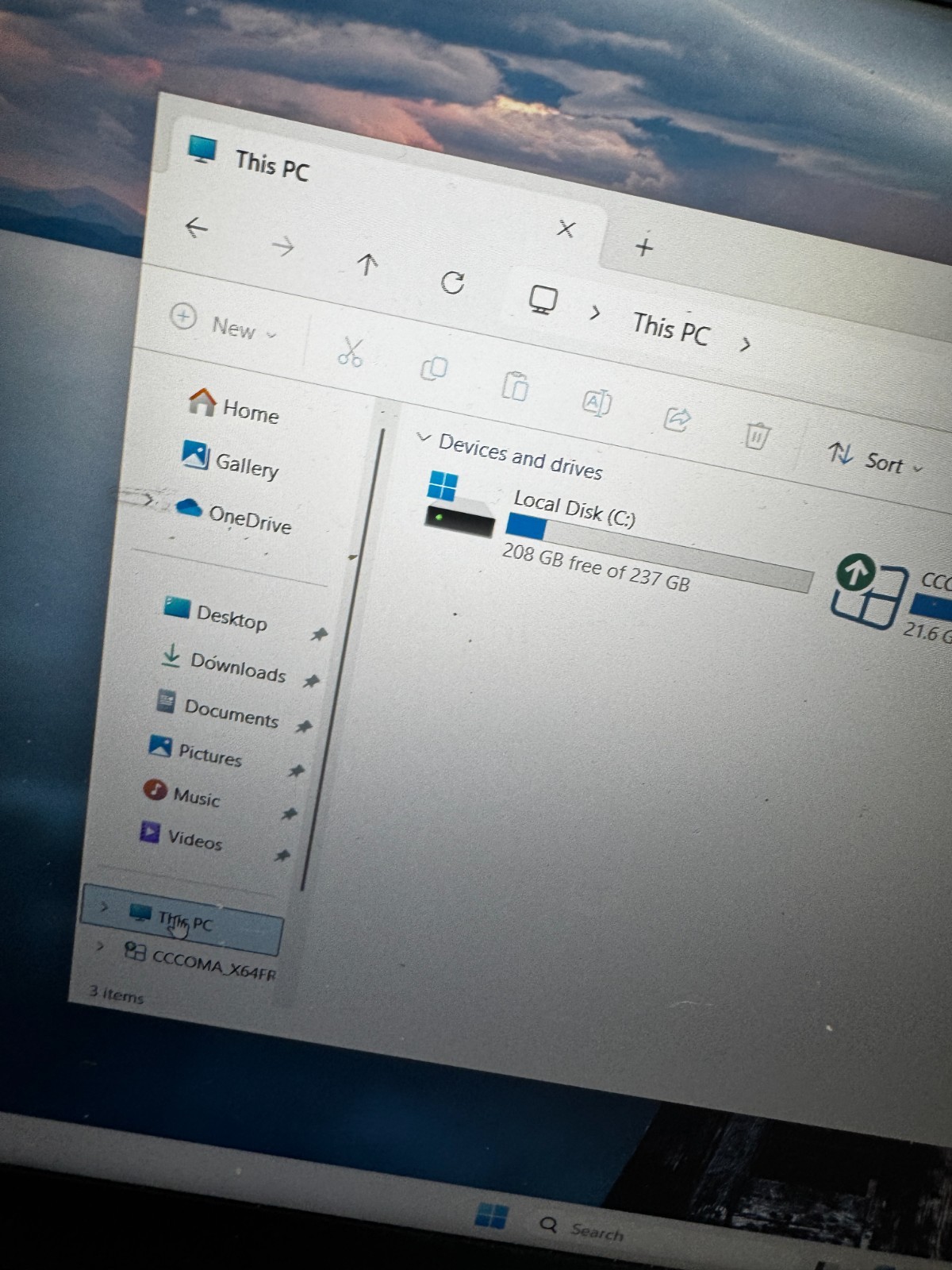Delete with the trash can icon

point(757,436)
